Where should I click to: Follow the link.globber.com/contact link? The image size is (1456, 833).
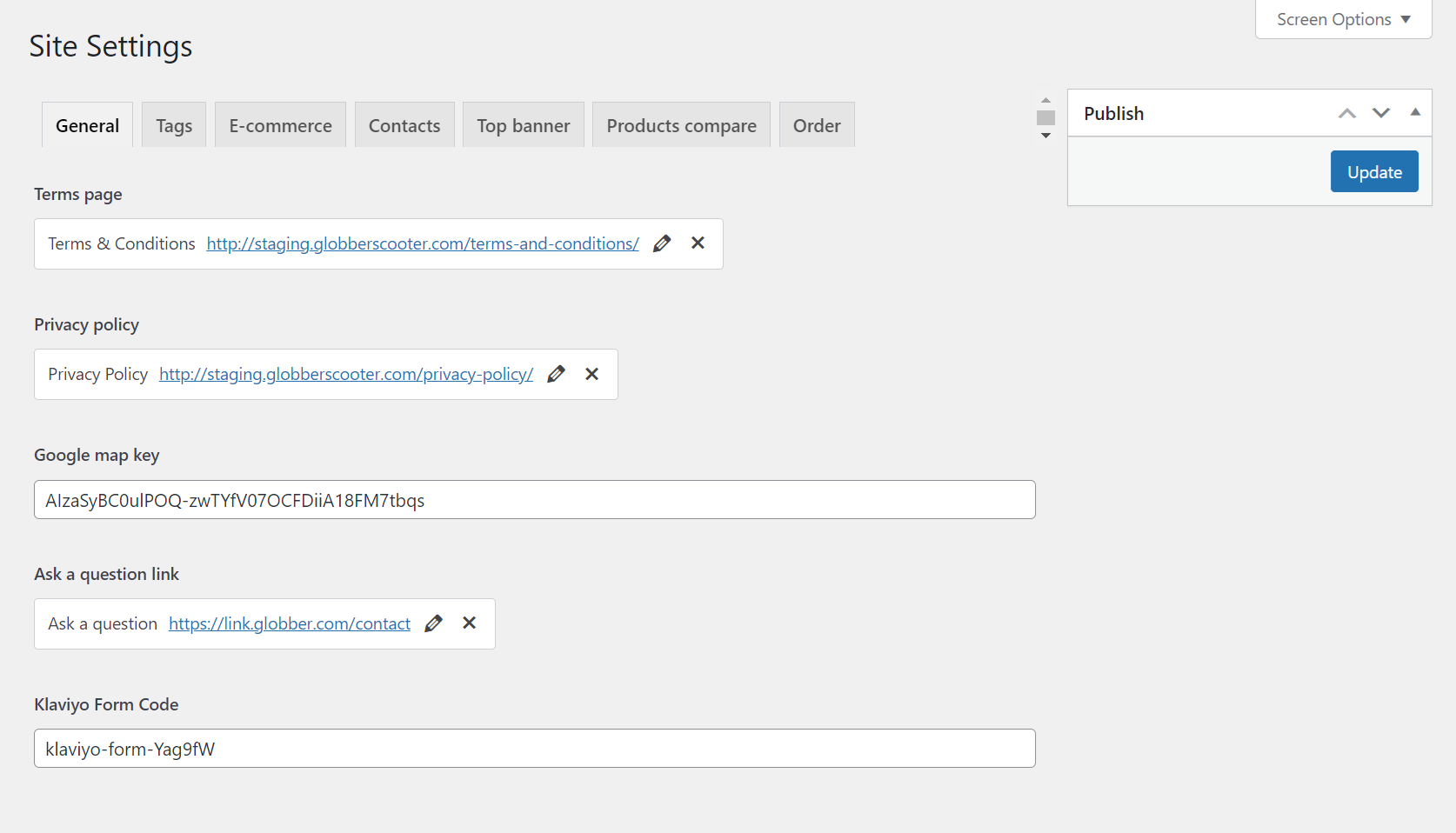pyautogui.click(x=289, y=624)
